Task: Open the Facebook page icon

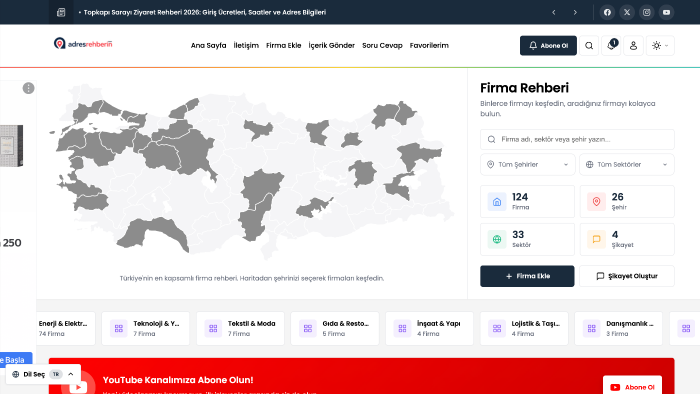Action: click(607, 12)
